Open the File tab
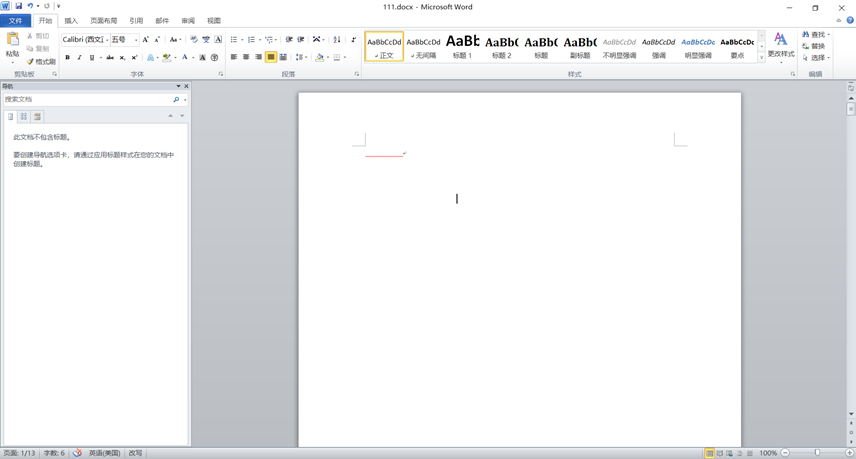 point(15,21)
